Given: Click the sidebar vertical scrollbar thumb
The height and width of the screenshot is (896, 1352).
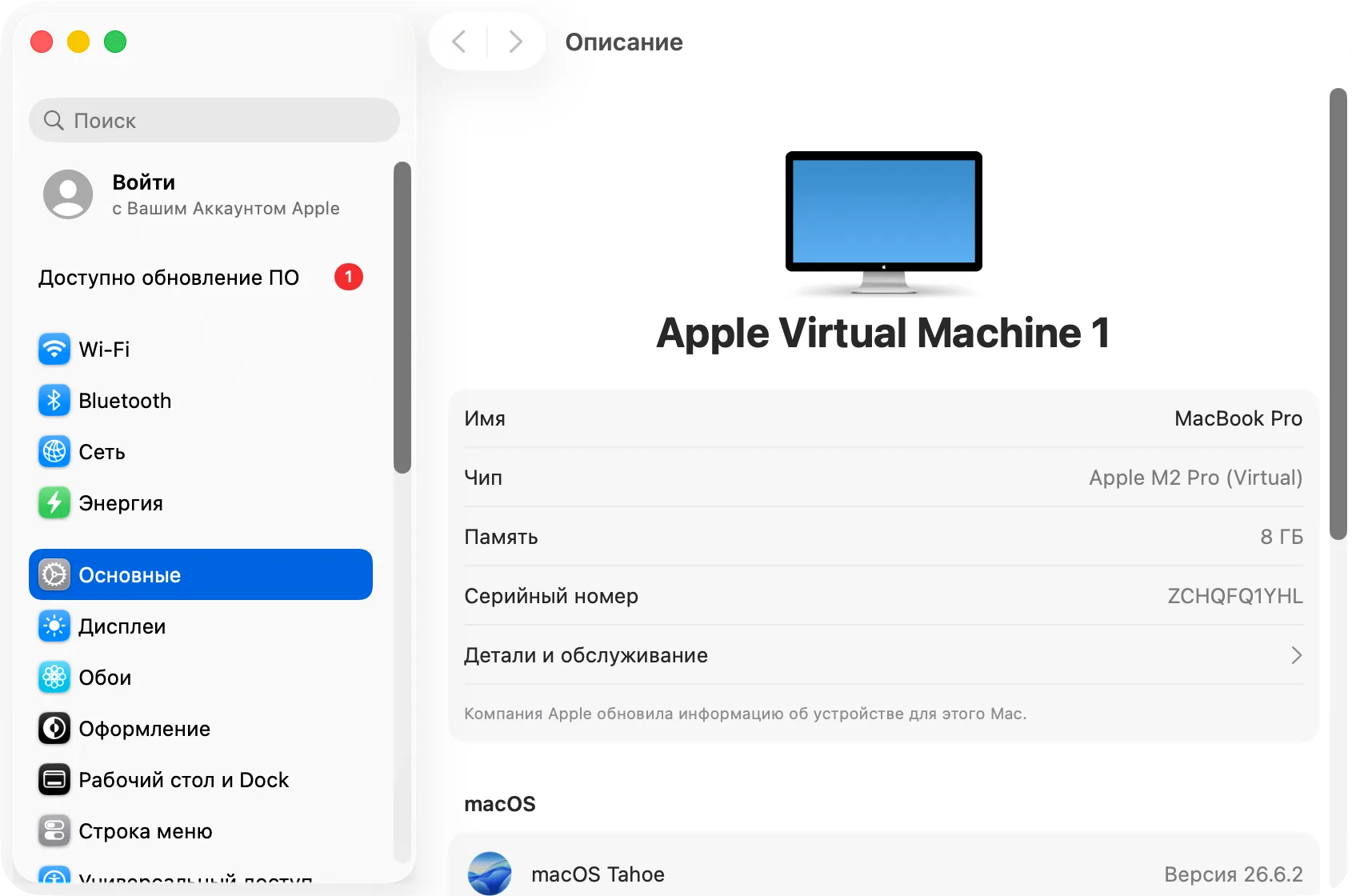Looking at the screenshot, I should [402, 318].
